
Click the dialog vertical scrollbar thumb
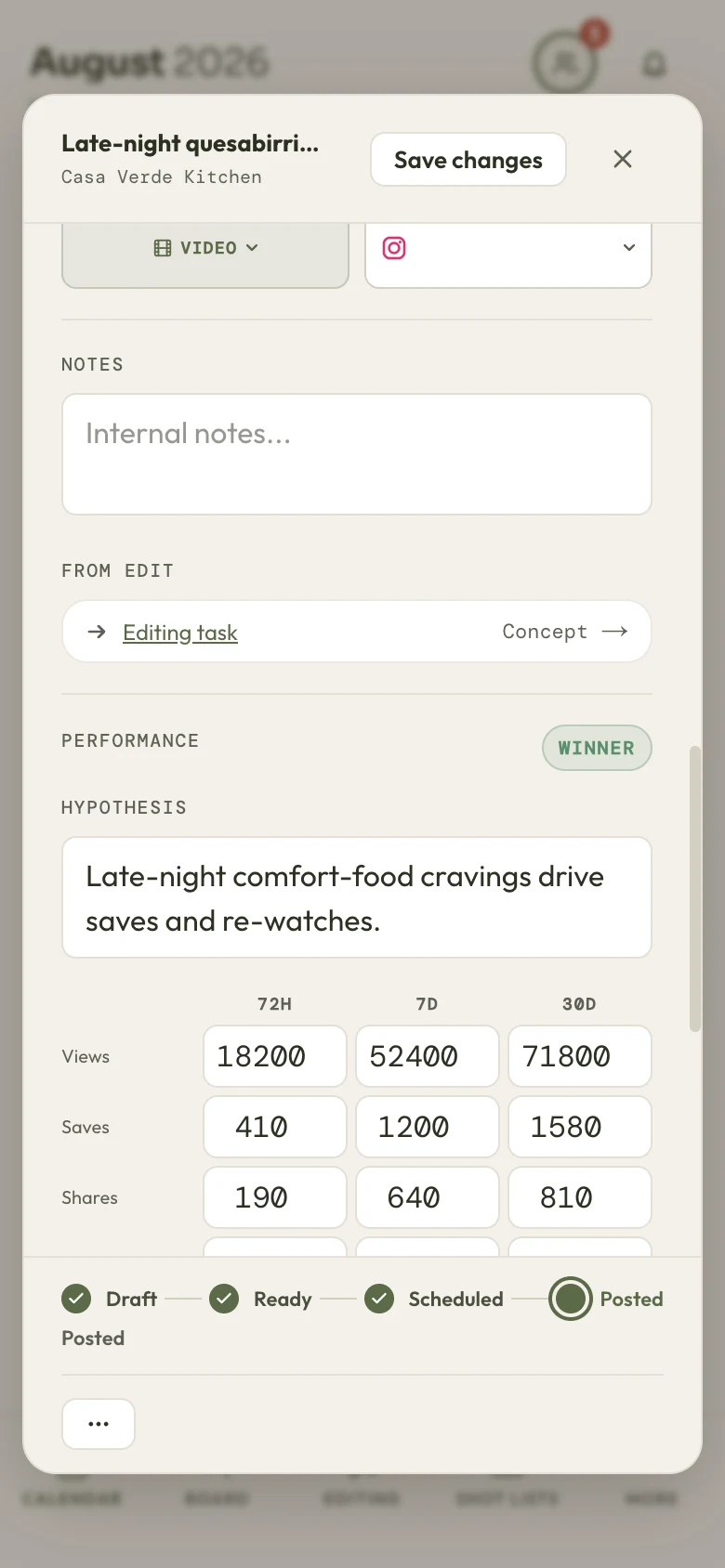[694, 889]
